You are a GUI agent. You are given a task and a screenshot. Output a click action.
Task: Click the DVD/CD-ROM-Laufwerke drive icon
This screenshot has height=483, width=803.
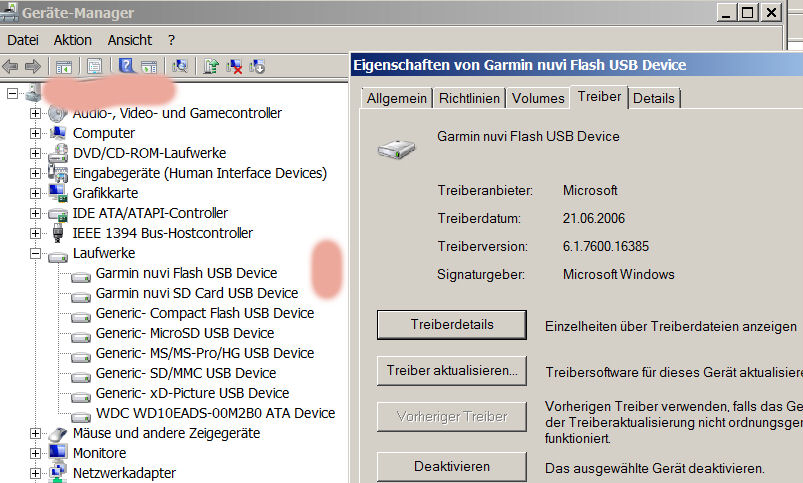(x=58, y=153)
